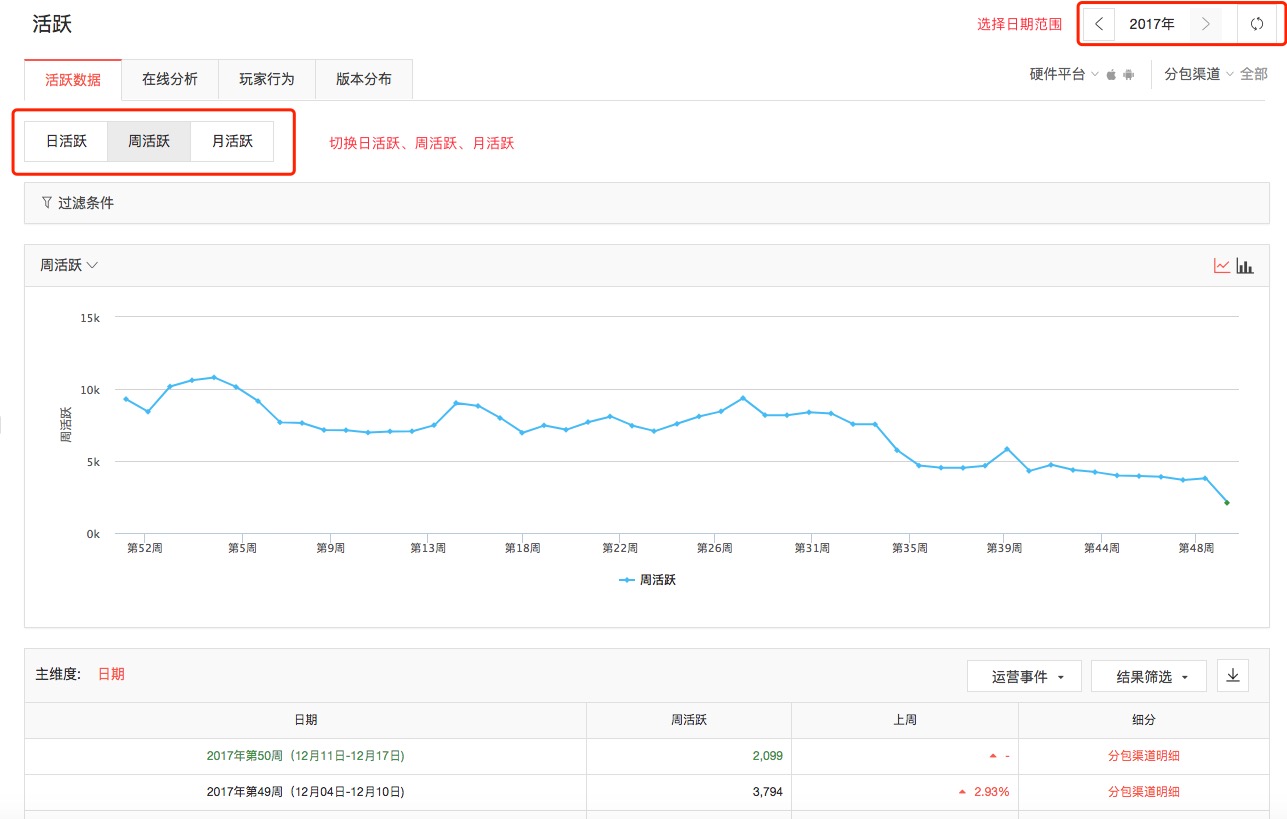Select the 周活跃 weekly active toggle
This screenshot has width=1287, height=819.
[x=149, y=141]
